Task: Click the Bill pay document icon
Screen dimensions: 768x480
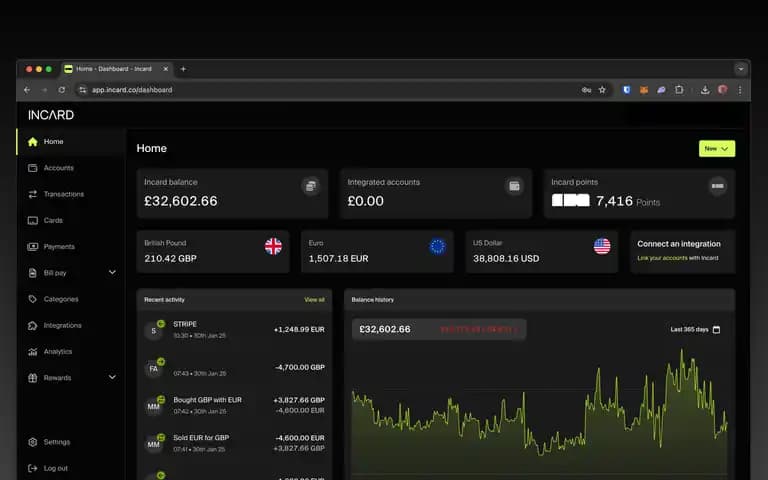Action: click(33, 273)
